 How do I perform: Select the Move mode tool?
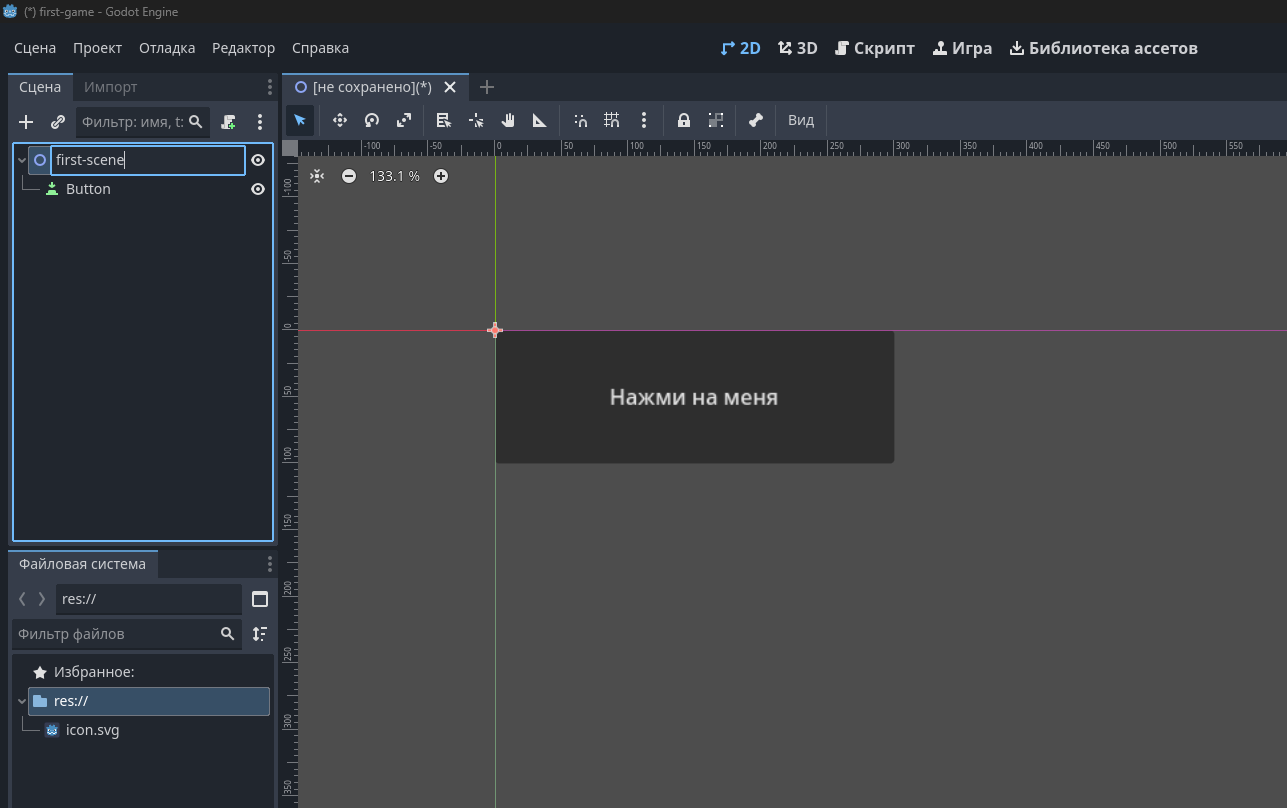tap(340, 120)
